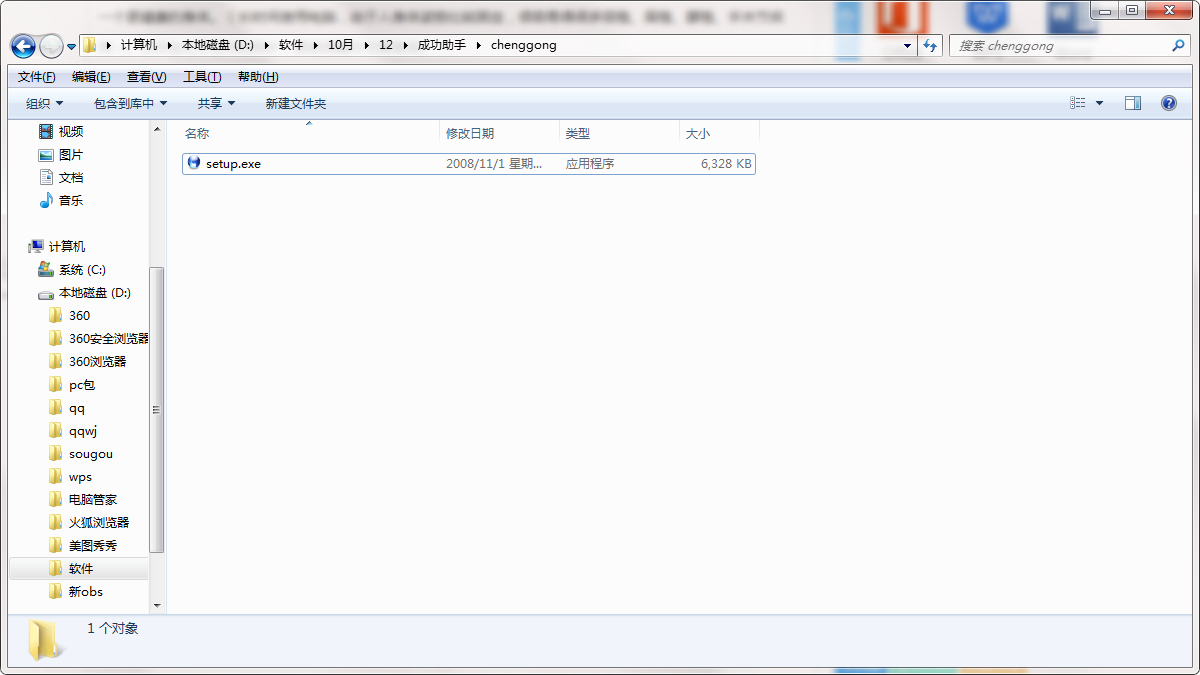The image size is (1200, 675).
Task: Click the refresh button beside address bar
Action: coord(931,46)
